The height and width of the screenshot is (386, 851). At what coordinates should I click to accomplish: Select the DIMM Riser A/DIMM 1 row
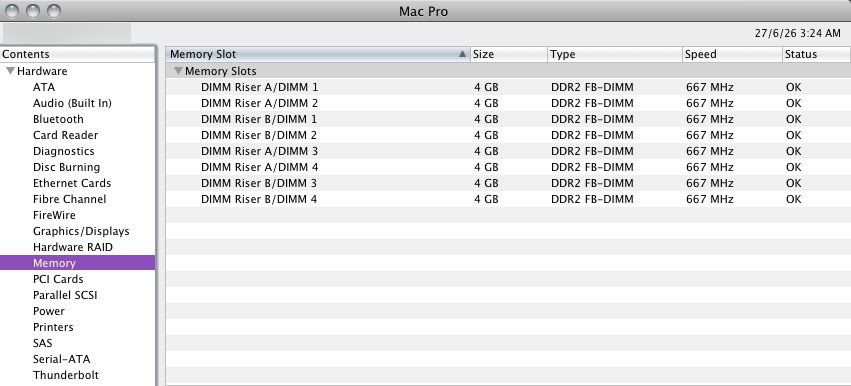(508, 87)
